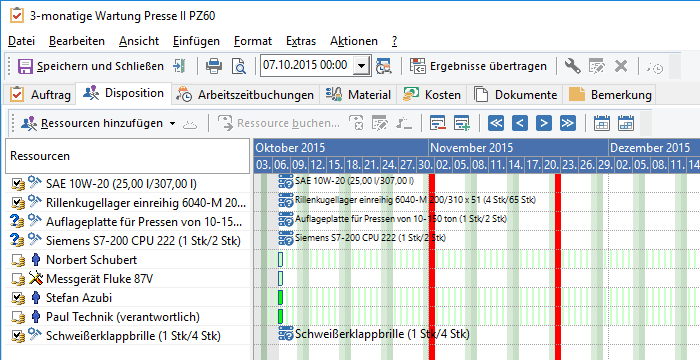
Task: Click the tool icon of Messgerät Fluke 87V
Action: click(35, 279)
